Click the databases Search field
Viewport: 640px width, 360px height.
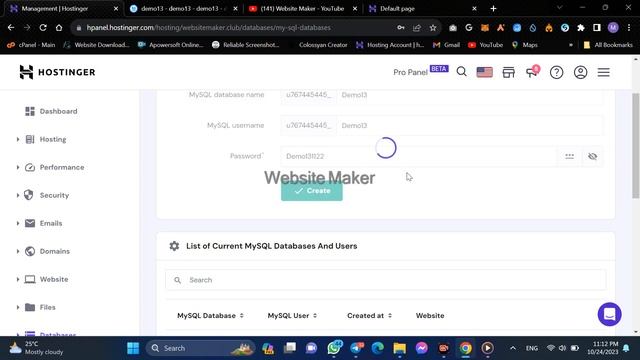pyautogui.click(x=386, y=280)
